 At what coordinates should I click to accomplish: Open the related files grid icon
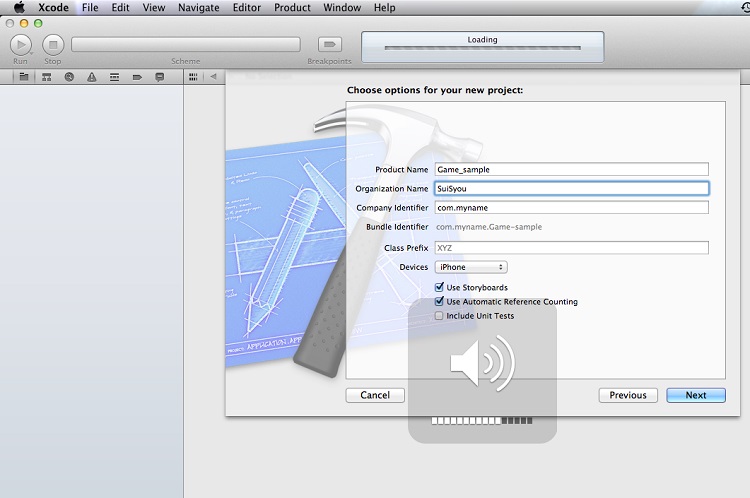point(193,77)
